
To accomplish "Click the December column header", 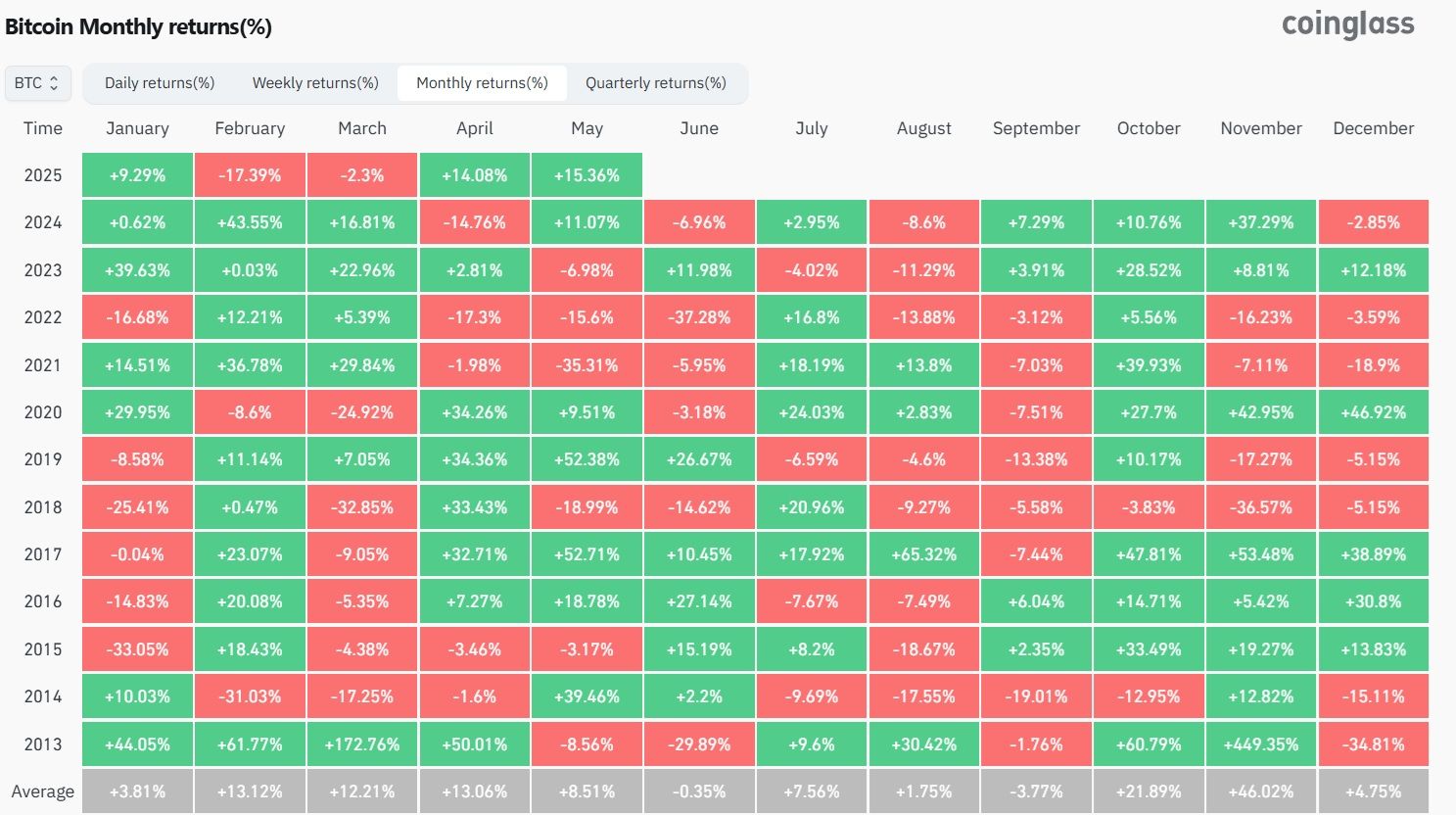I will (x=1373, y=128).
